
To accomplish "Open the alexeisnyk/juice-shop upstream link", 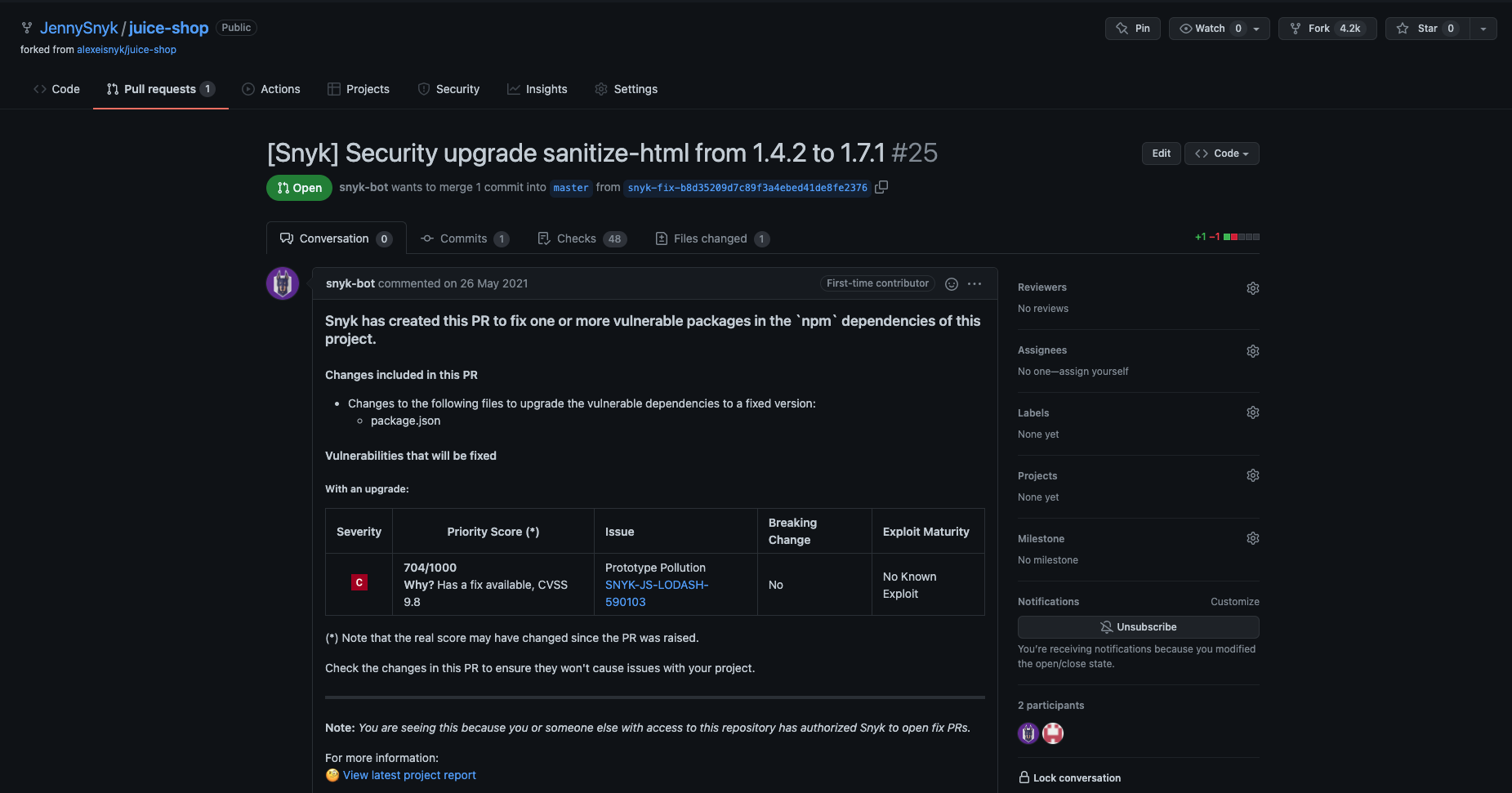I will point(127,50).
